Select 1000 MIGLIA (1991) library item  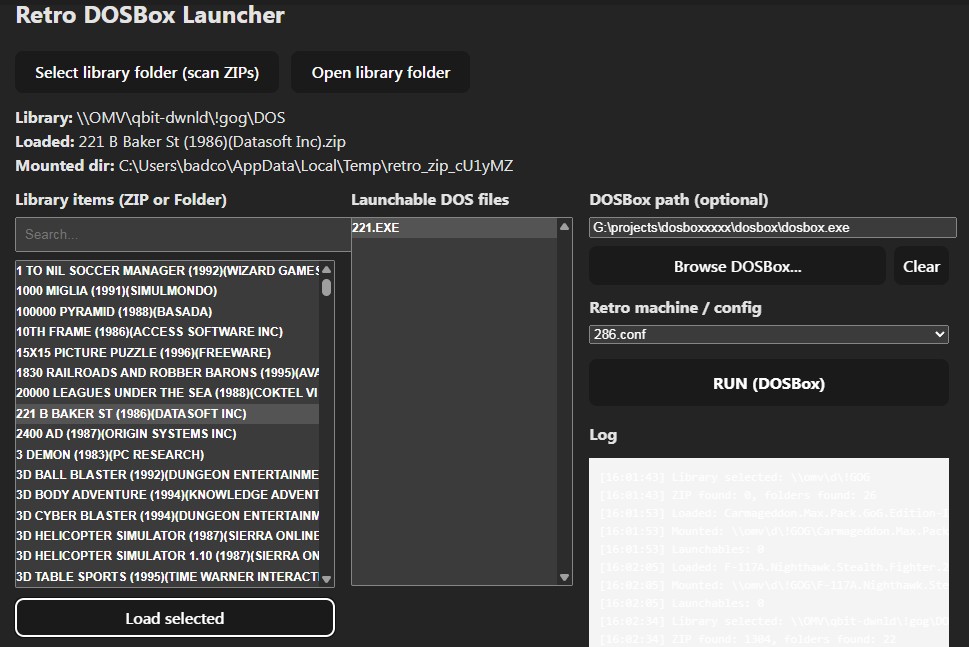click(x=117, y=291)
